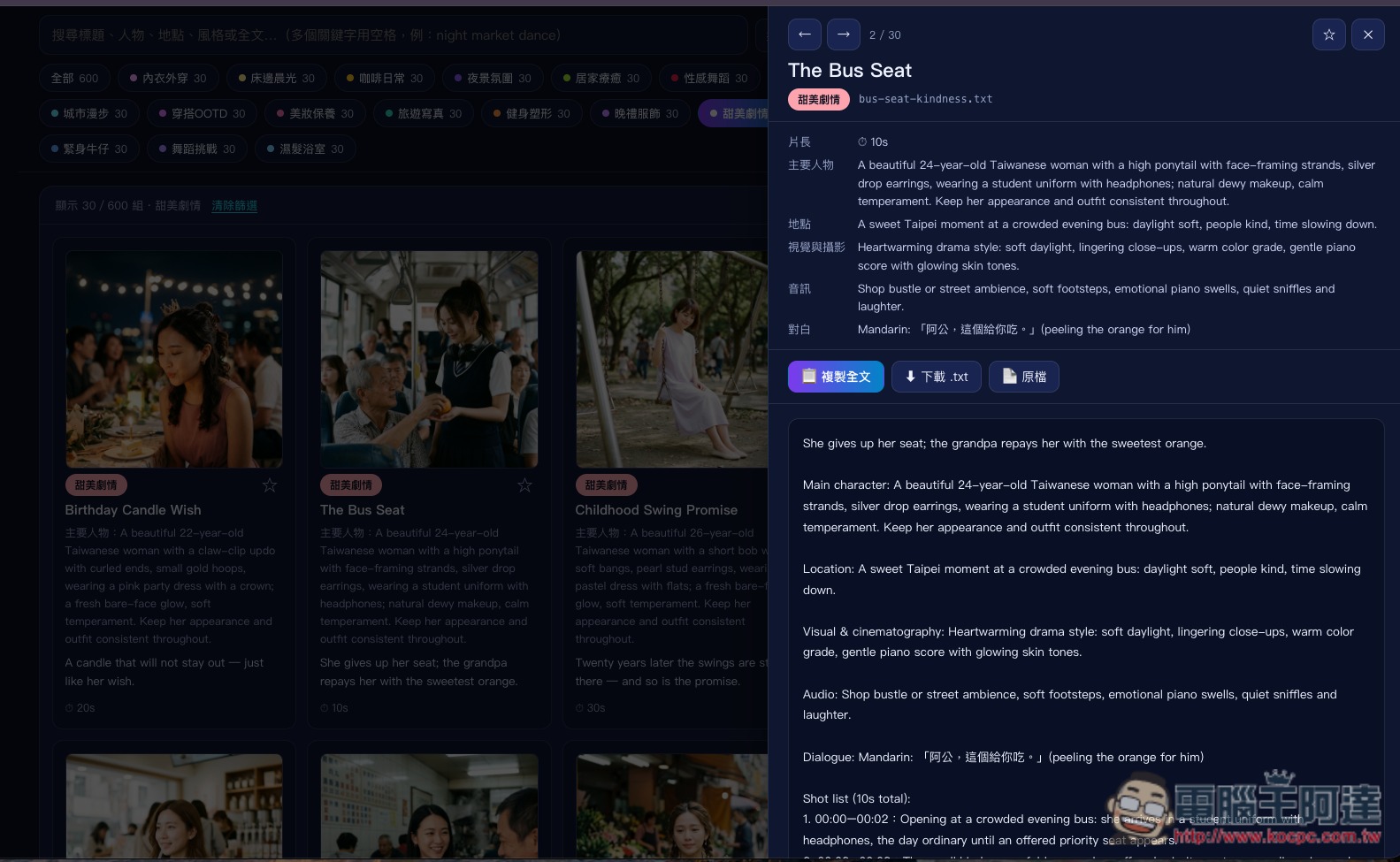The height and width of the screenshot is (862, 1400).
Task: Download the prompt as .txt
Action: (936, 377)
